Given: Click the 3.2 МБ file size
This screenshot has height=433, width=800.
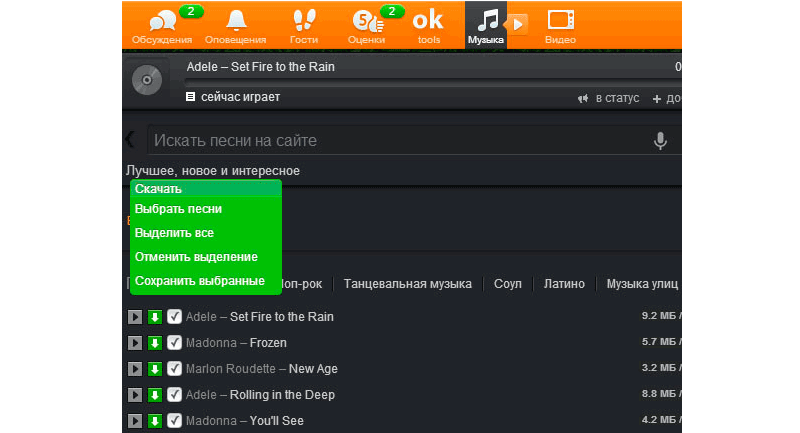Looking at the screenshot, I should click(659, 368).
